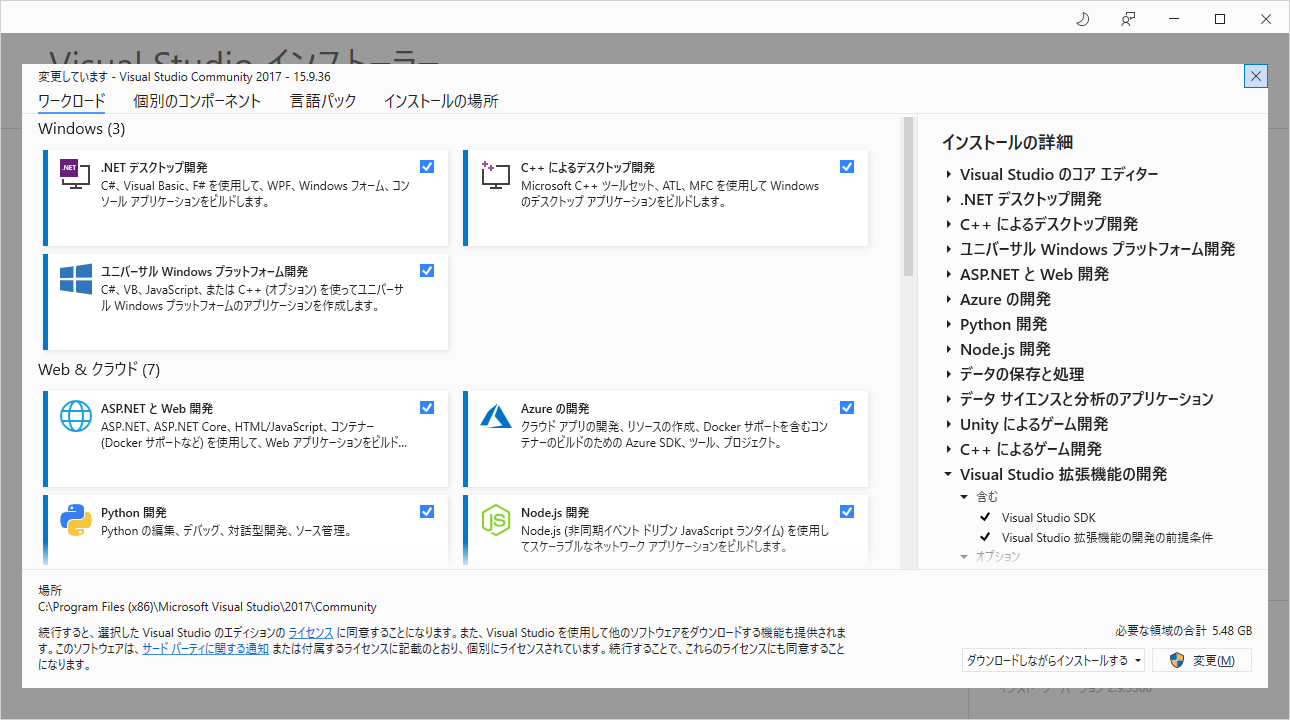Open the 言語パック tab
The height and width of the screenshot is (720, 1290).
coord(323,101)
